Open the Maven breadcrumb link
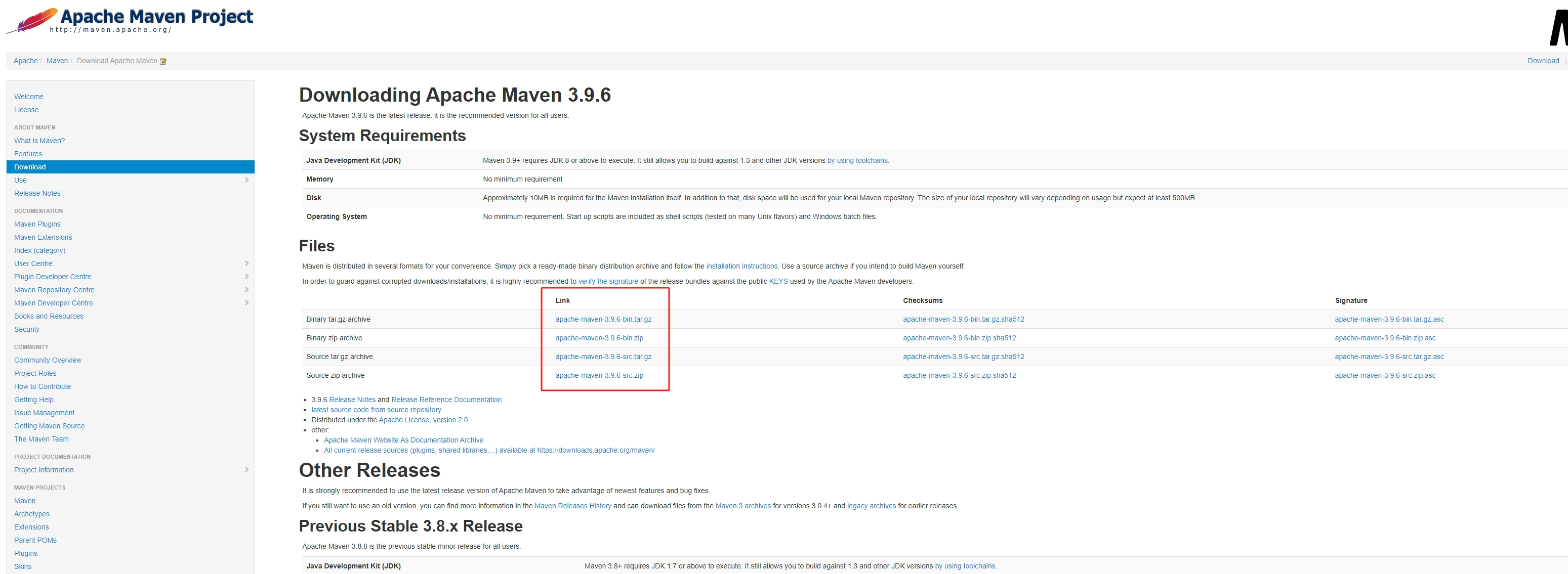Screen dimensions: 1568x574 (57, 61)
